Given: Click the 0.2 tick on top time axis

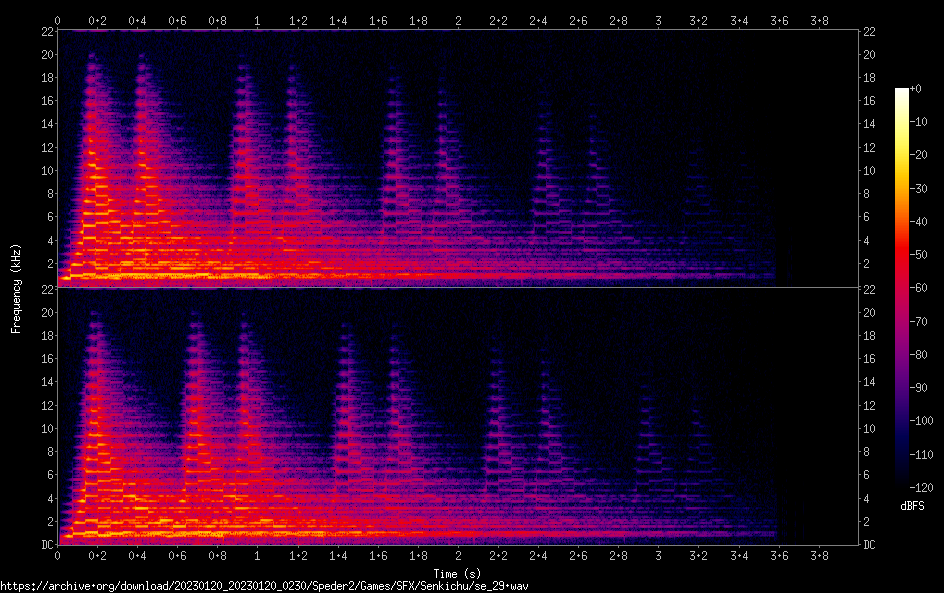Looking at the screenshot, I should 98,20.
